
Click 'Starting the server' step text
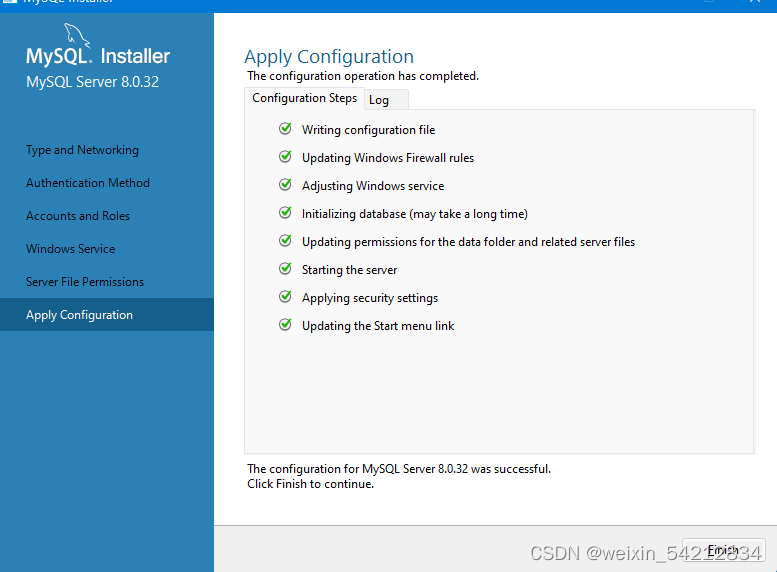point(349,270)
